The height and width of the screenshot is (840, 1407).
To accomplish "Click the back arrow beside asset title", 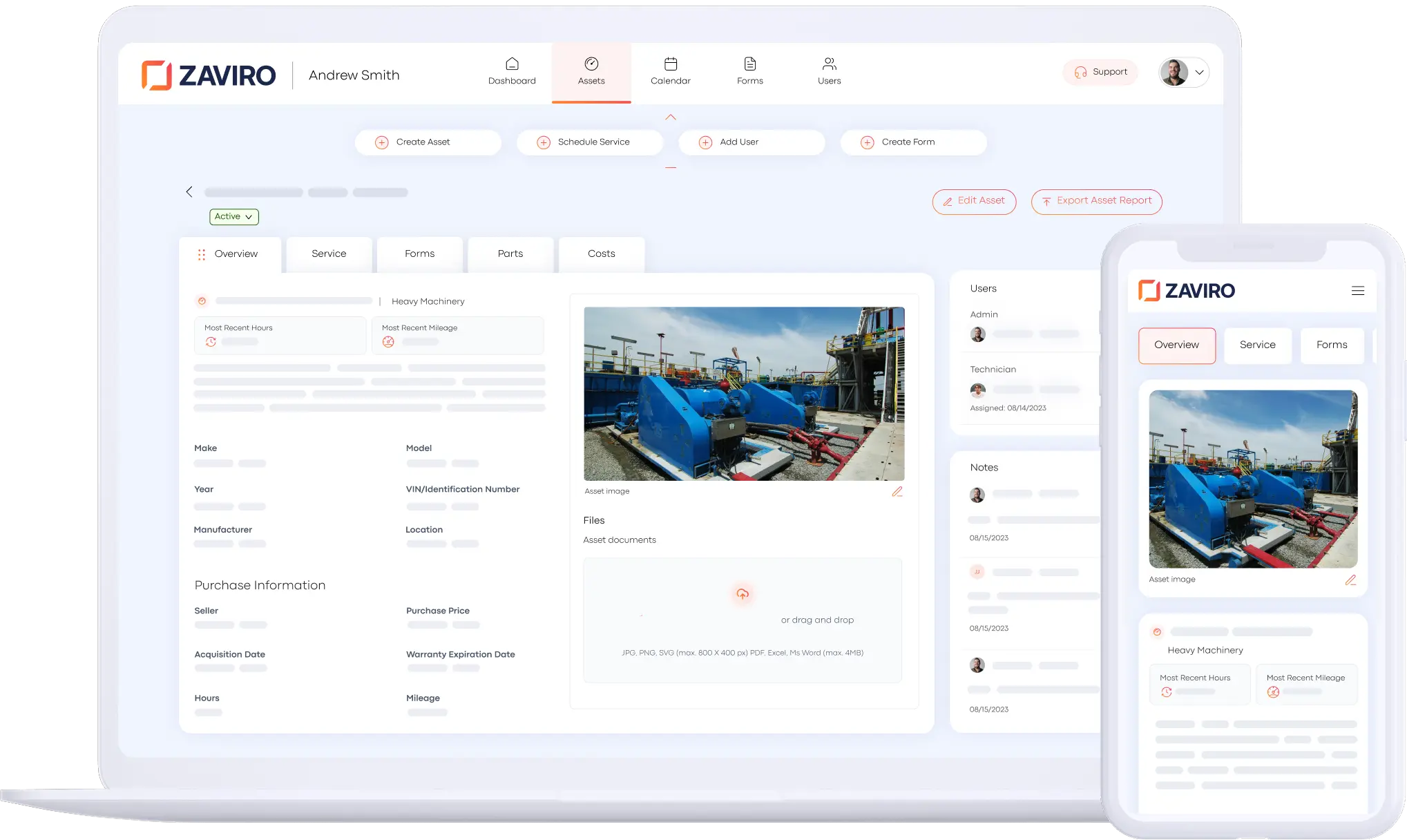I will [189, 192].
